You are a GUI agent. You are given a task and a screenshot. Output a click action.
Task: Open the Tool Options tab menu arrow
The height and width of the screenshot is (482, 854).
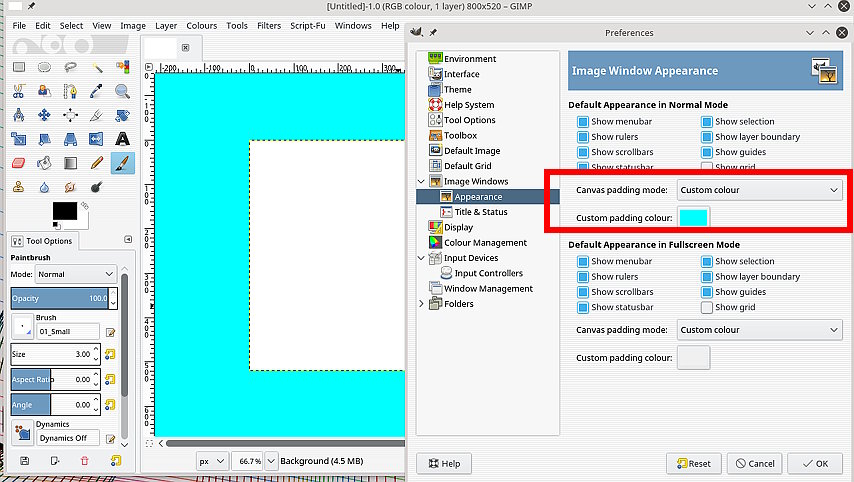point(128,240)
